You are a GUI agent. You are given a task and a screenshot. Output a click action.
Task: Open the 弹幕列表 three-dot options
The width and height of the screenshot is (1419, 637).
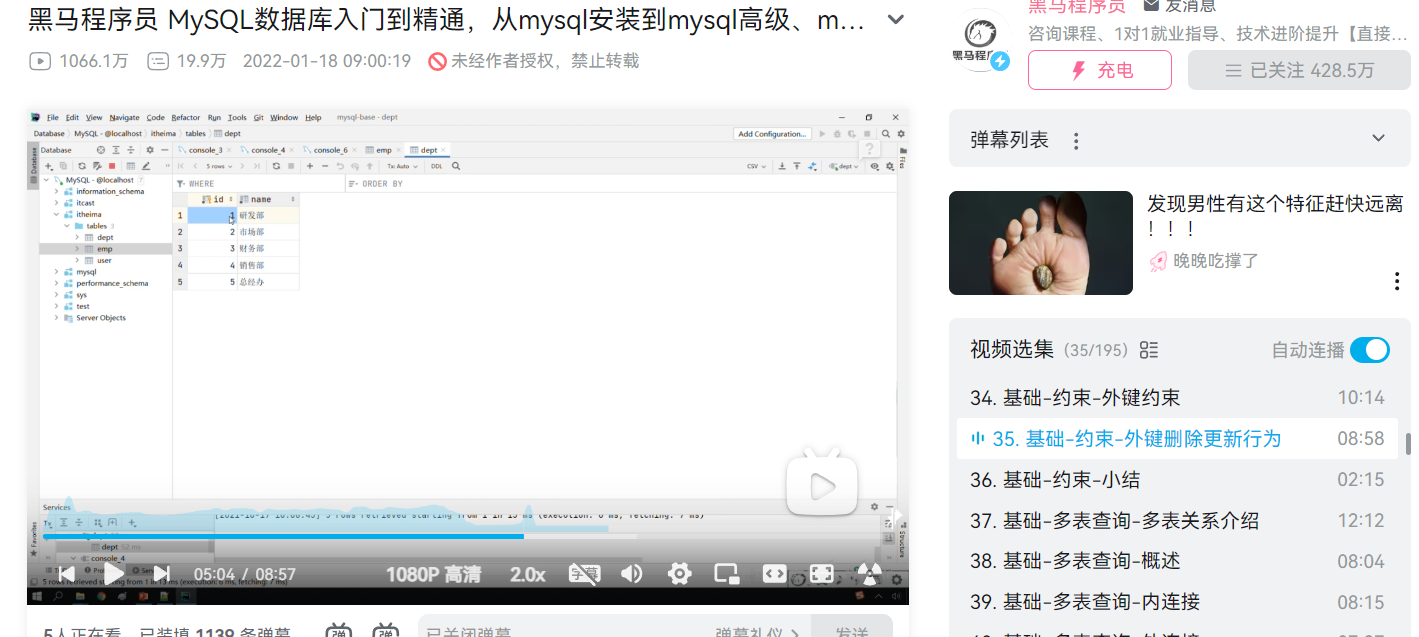(1076, 141)
